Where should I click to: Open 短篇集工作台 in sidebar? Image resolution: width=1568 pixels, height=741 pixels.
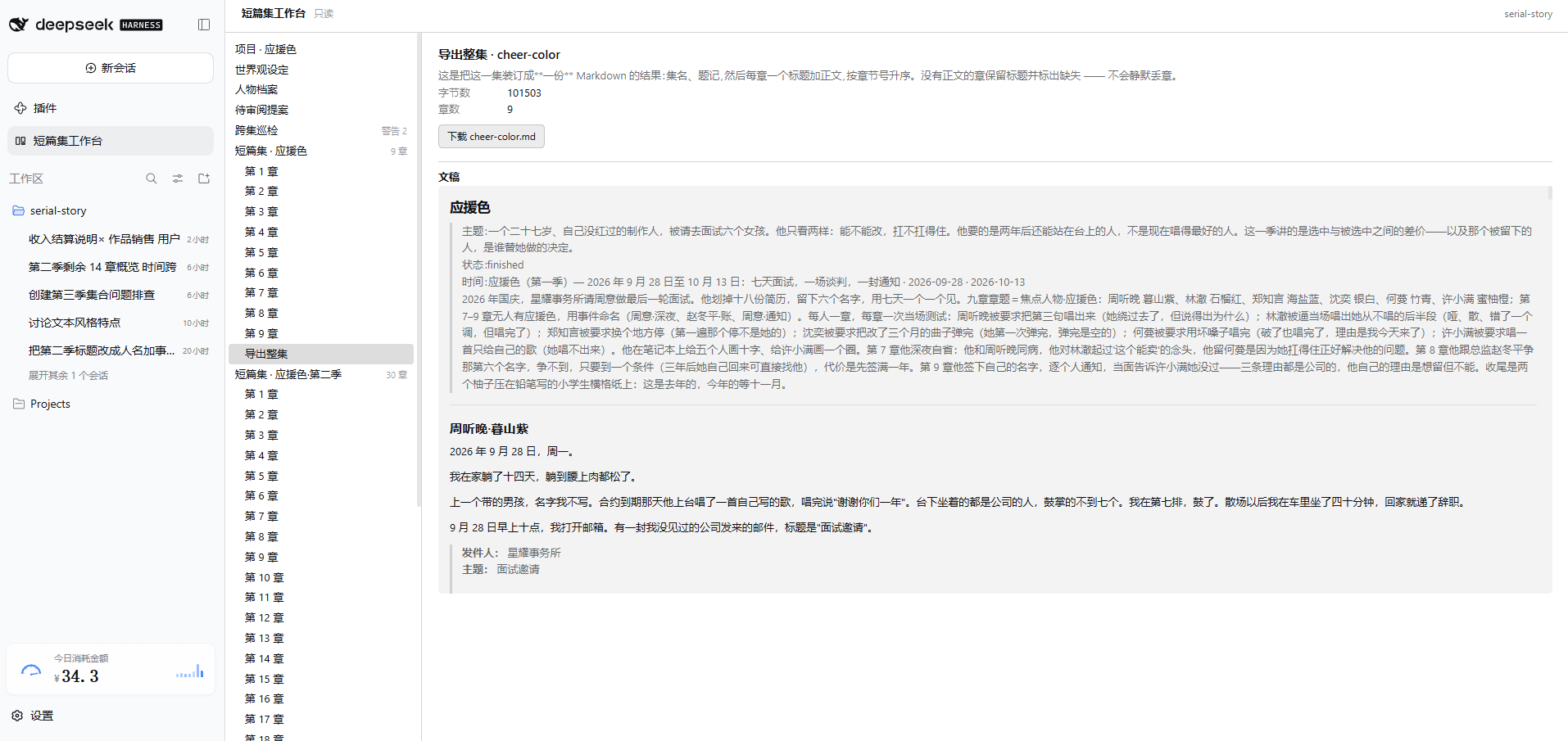pyautogui.click(x=111, y=141)
